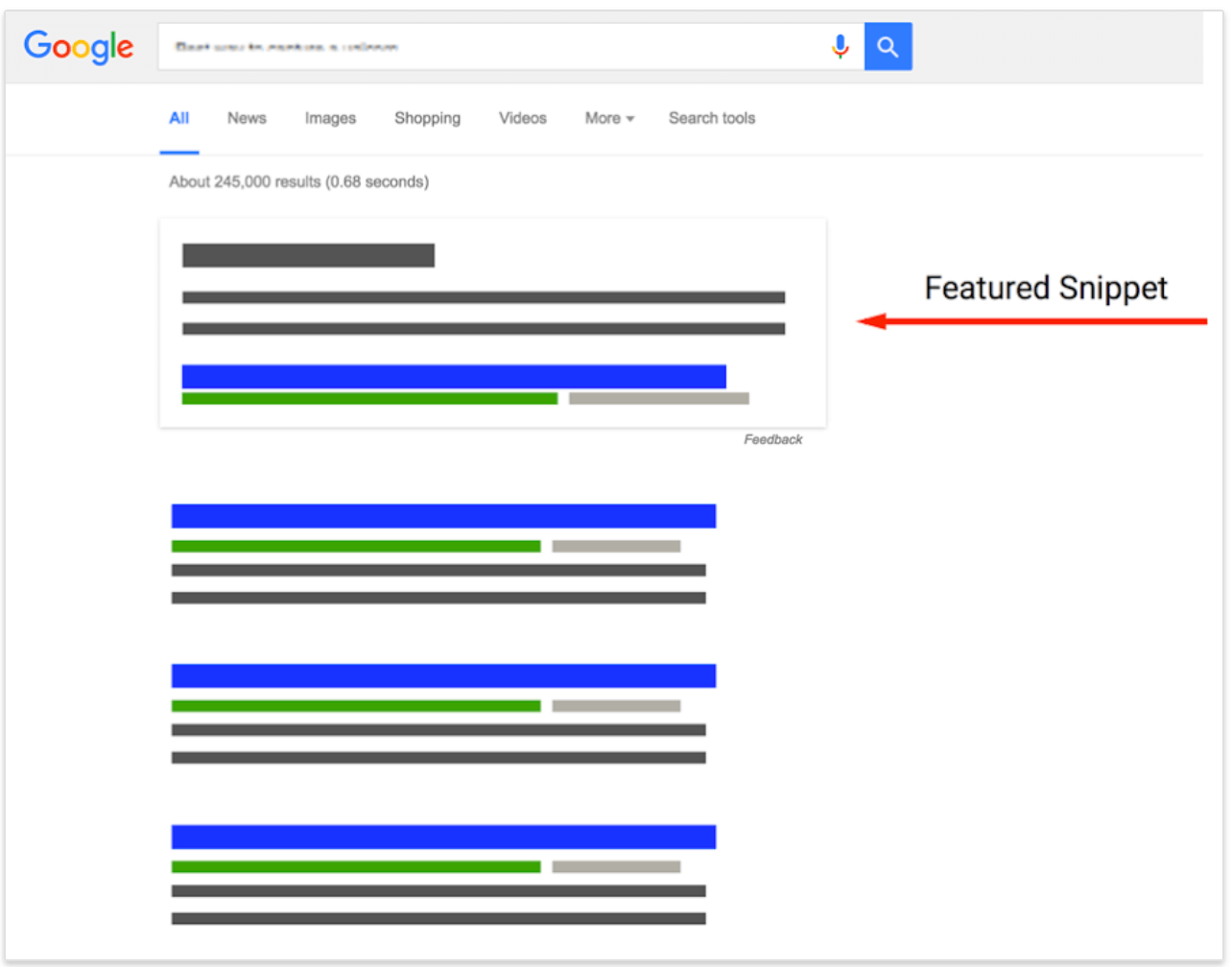Open the Videos search section

click(522, 118)
